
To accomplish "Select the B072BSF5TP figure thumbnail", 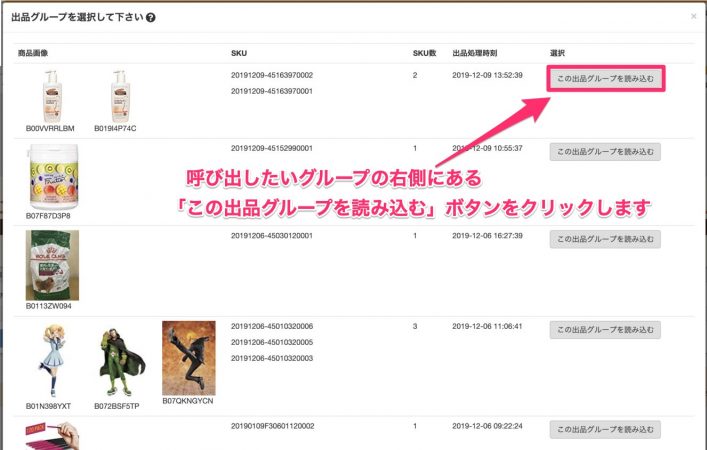I will click(x=120, y=361).
